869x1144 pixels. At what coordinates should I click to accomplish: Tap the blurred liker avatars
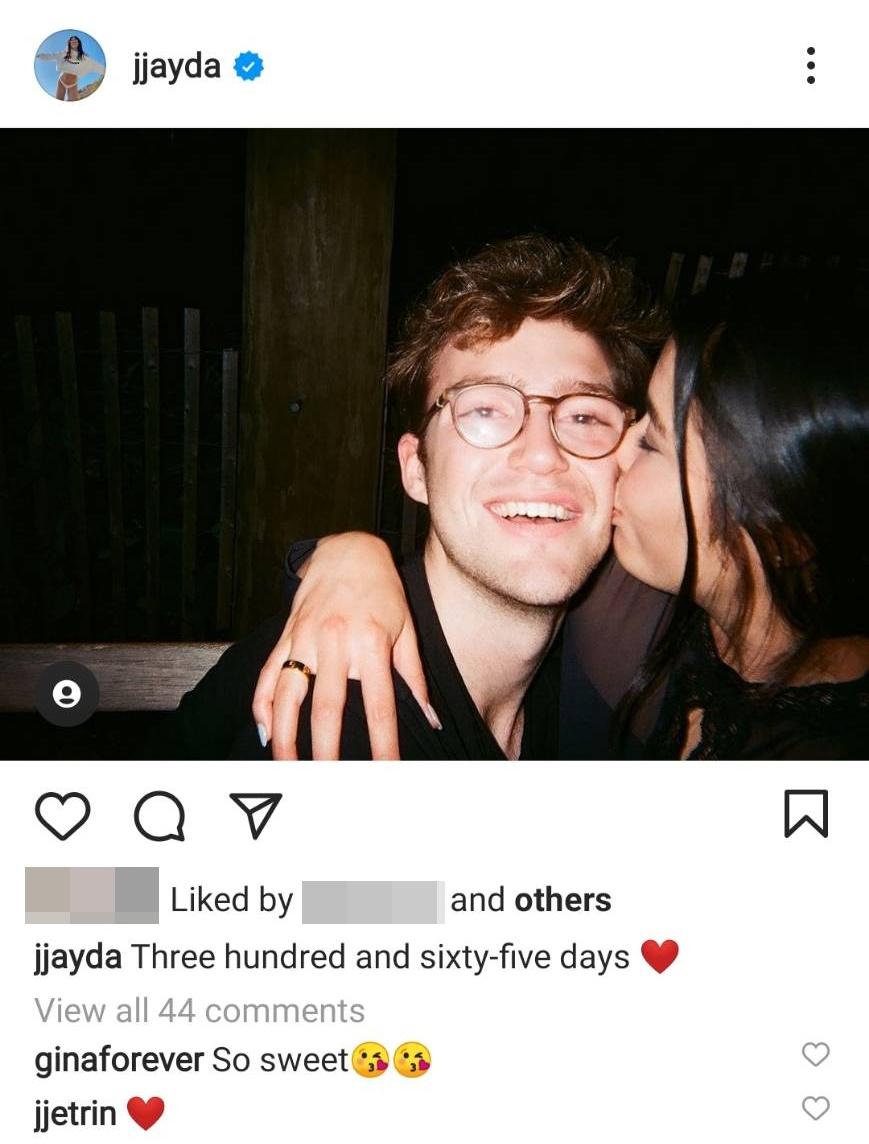pyautogui.click(x=92, y=895)
